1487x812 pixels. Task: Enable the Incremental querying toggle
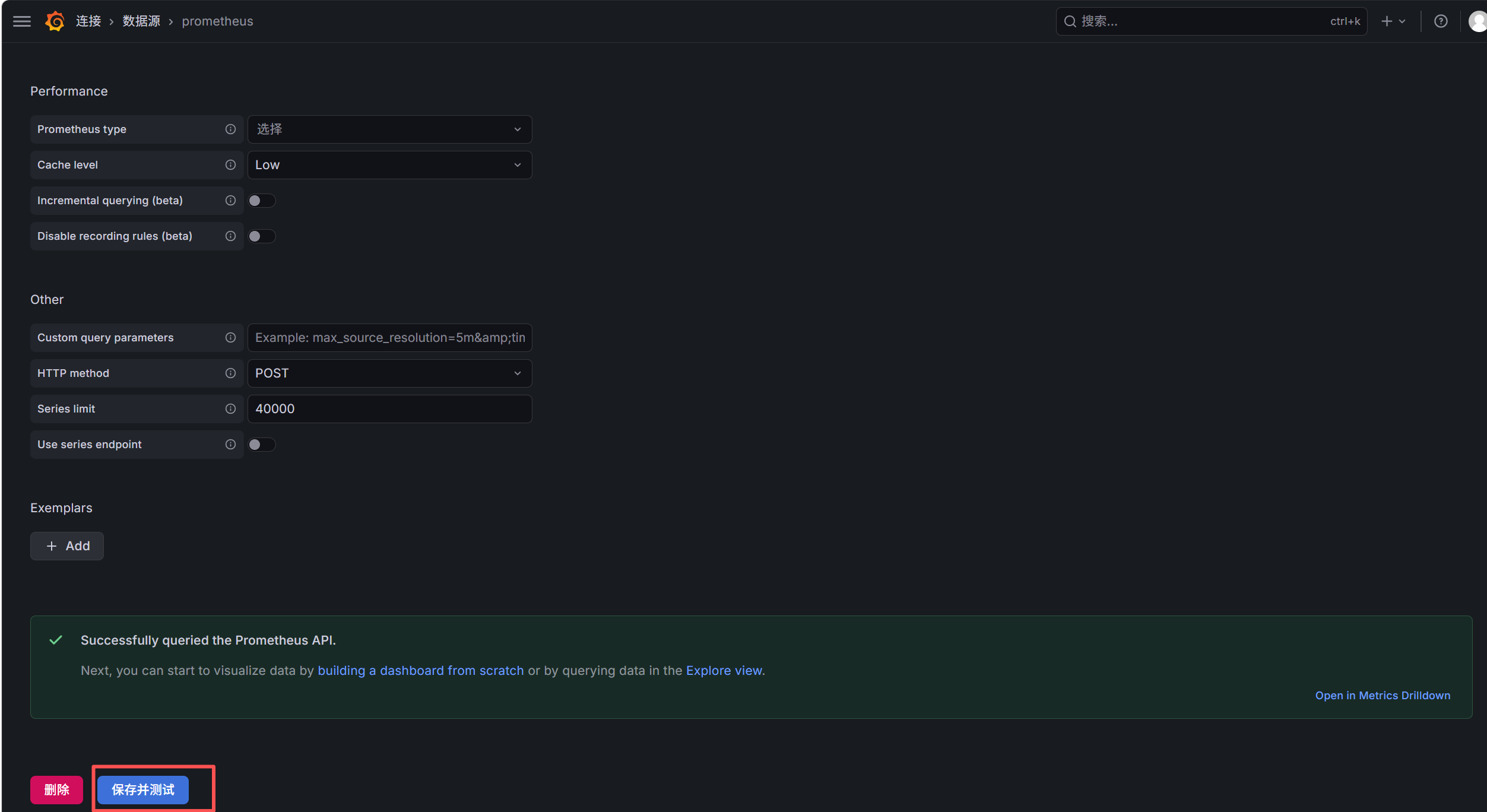click(x=262, y=201)
